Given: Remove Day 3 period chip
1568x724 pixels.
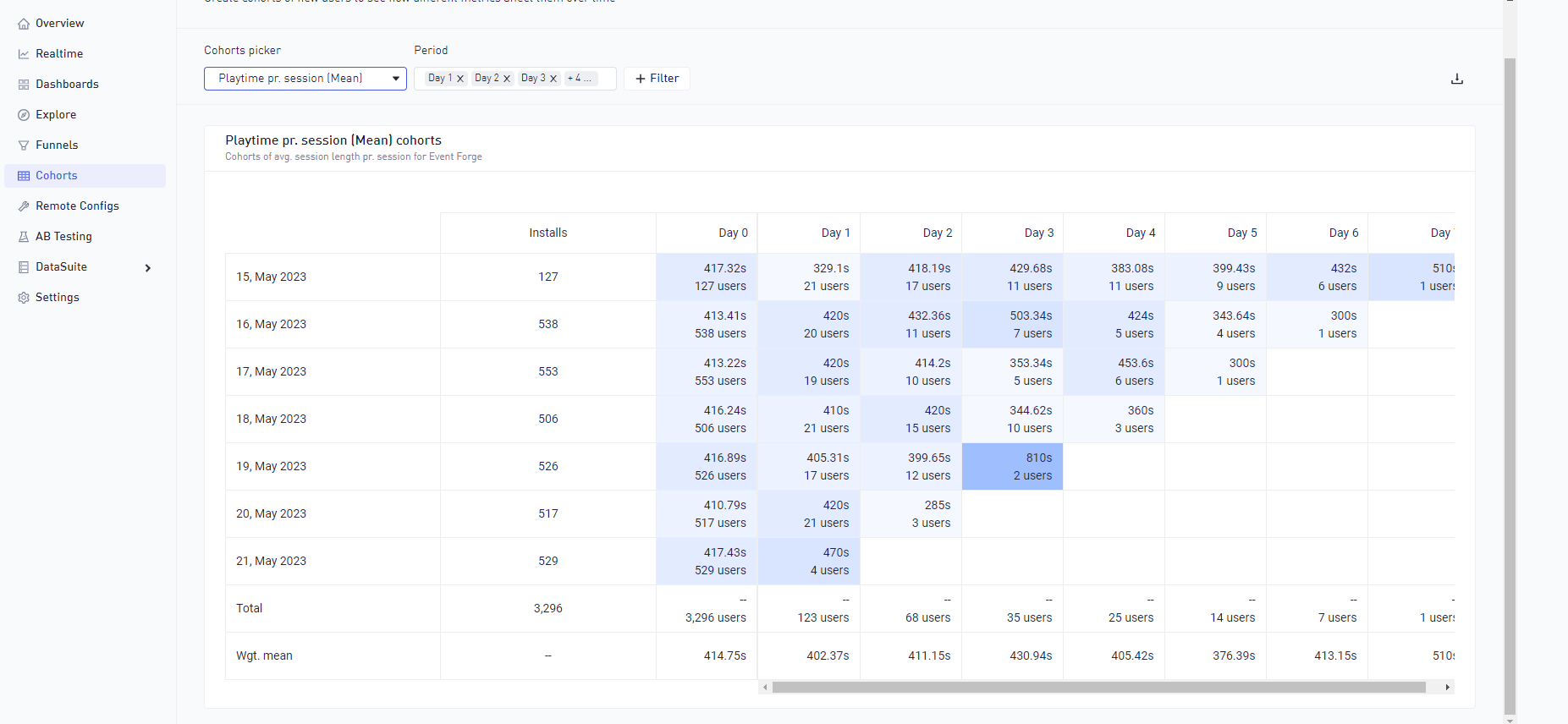Looking at the screenshot, I should (x=553, y=79).
